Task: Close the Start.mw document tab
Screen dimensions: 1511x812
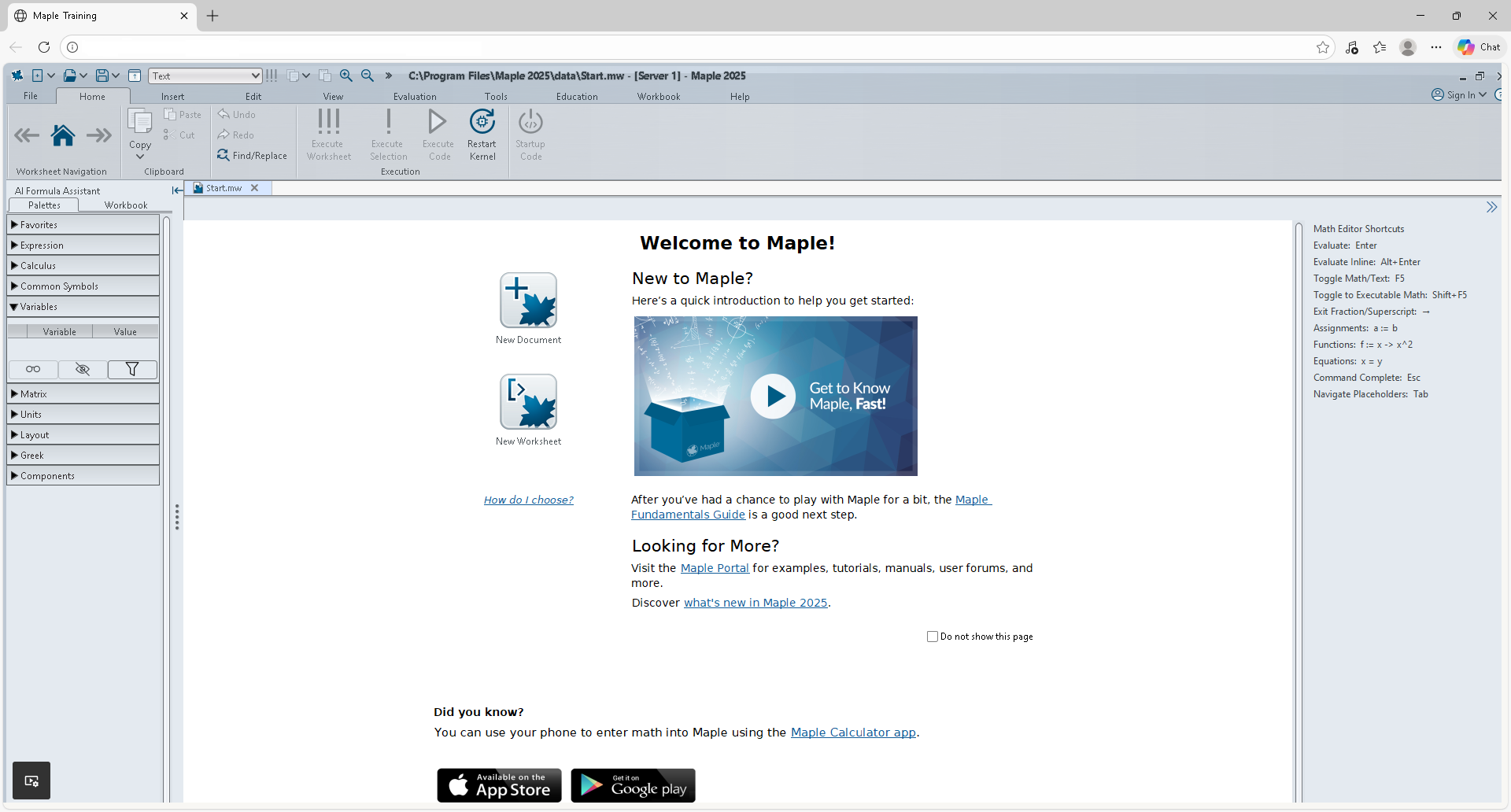Action: 254,188
